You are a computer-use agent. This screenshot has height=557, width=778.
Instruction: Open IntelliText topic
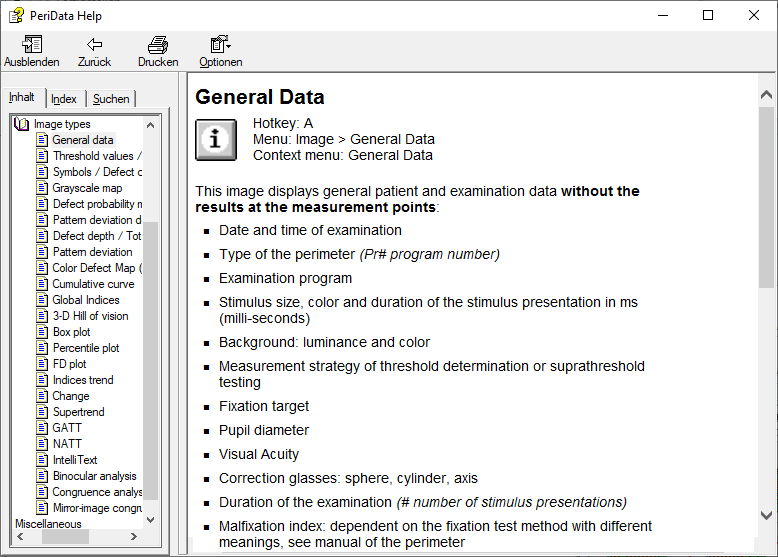coord(75,460)
